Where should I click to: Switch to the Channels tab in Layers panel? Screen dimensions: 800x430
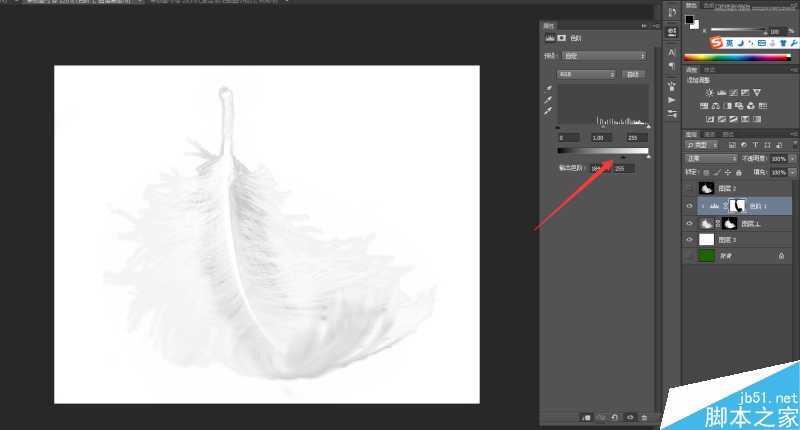[710, 133]
